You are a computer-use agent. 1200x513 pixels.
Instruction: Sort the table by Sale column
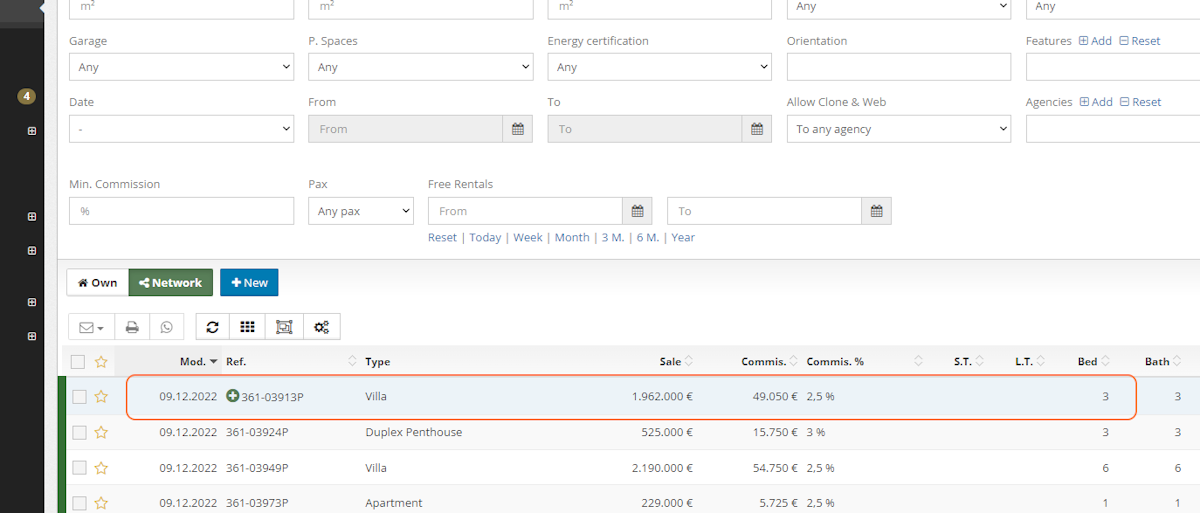[671, 361]
